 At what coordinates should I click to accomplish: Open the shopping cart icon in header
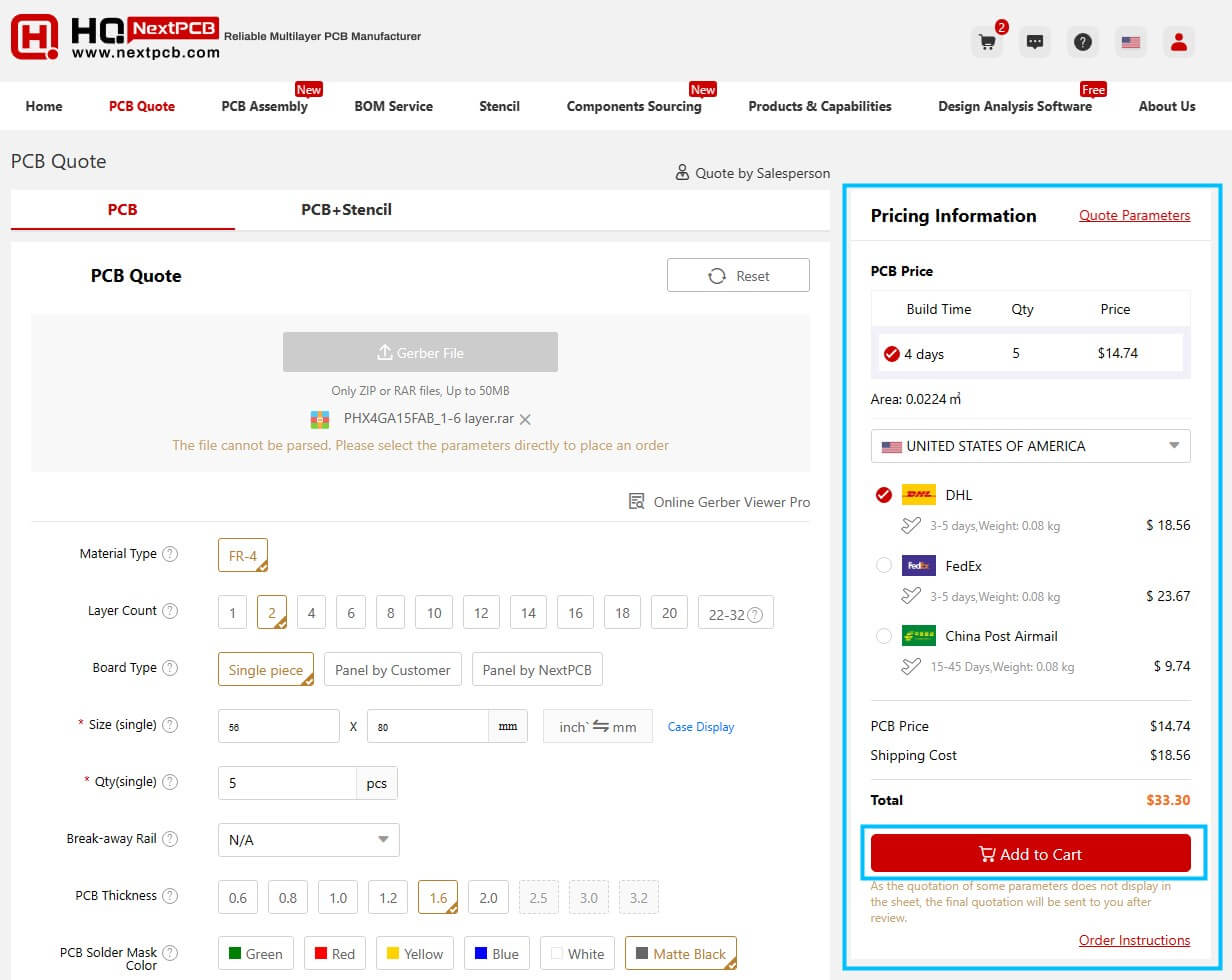[x=987, y=42]
